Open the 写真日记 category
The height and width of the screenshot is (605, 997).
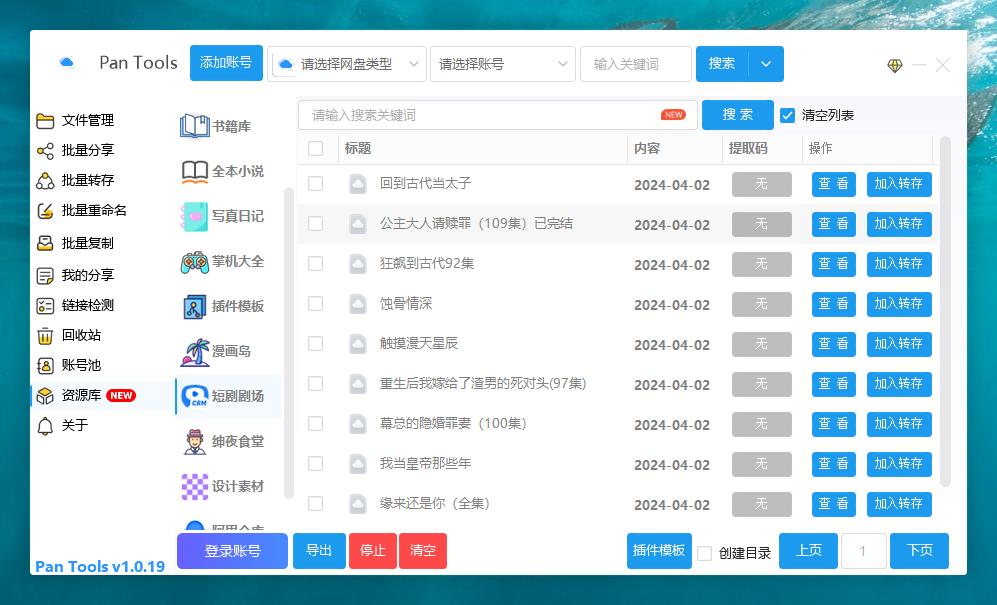226,218
